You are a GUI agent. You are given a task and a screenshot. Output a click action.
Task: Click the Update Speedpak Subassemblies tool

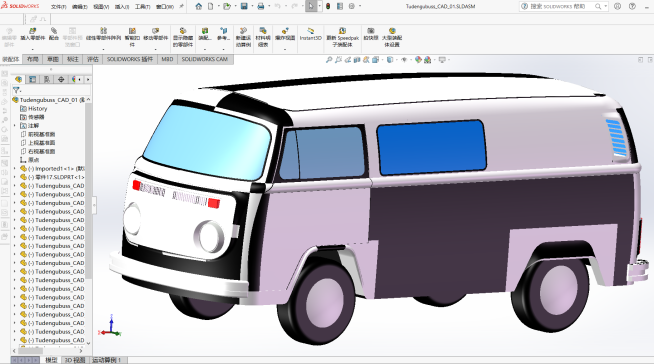coord(342,37)
